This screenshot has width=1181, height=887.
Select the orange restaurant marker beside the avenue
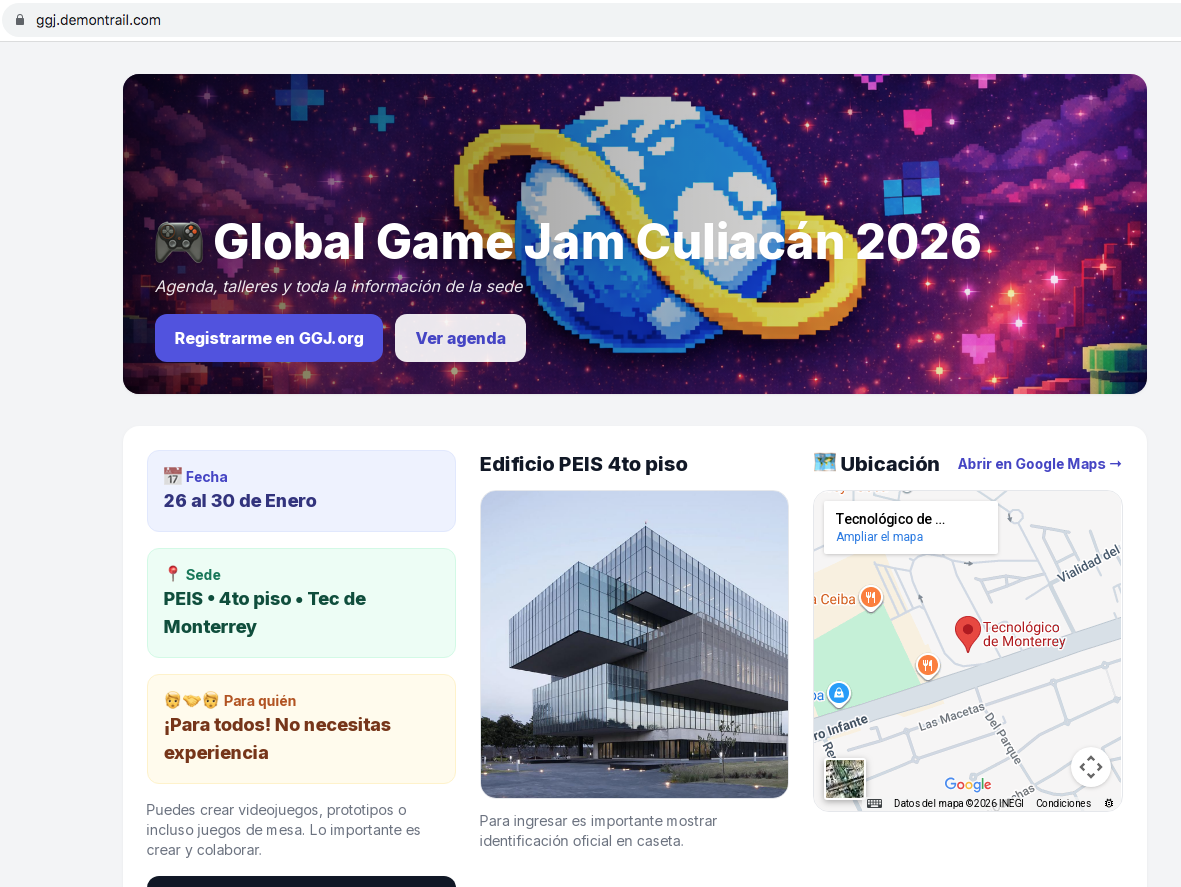[927, 665]
